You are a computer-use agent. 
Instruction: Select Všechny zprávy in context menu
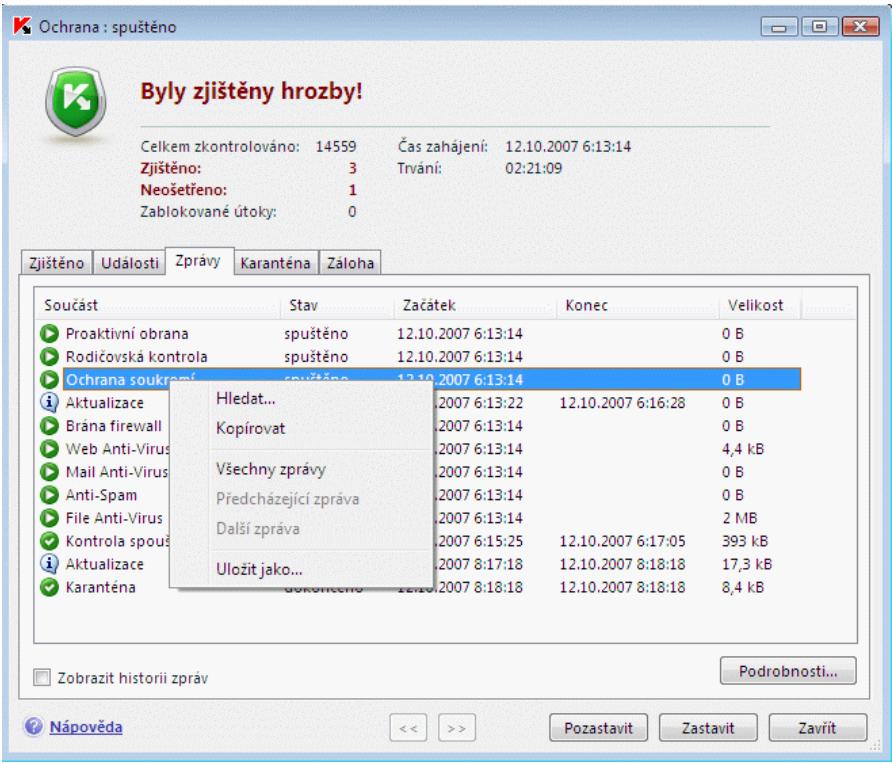pyautogui.click(x=302, y=469)
